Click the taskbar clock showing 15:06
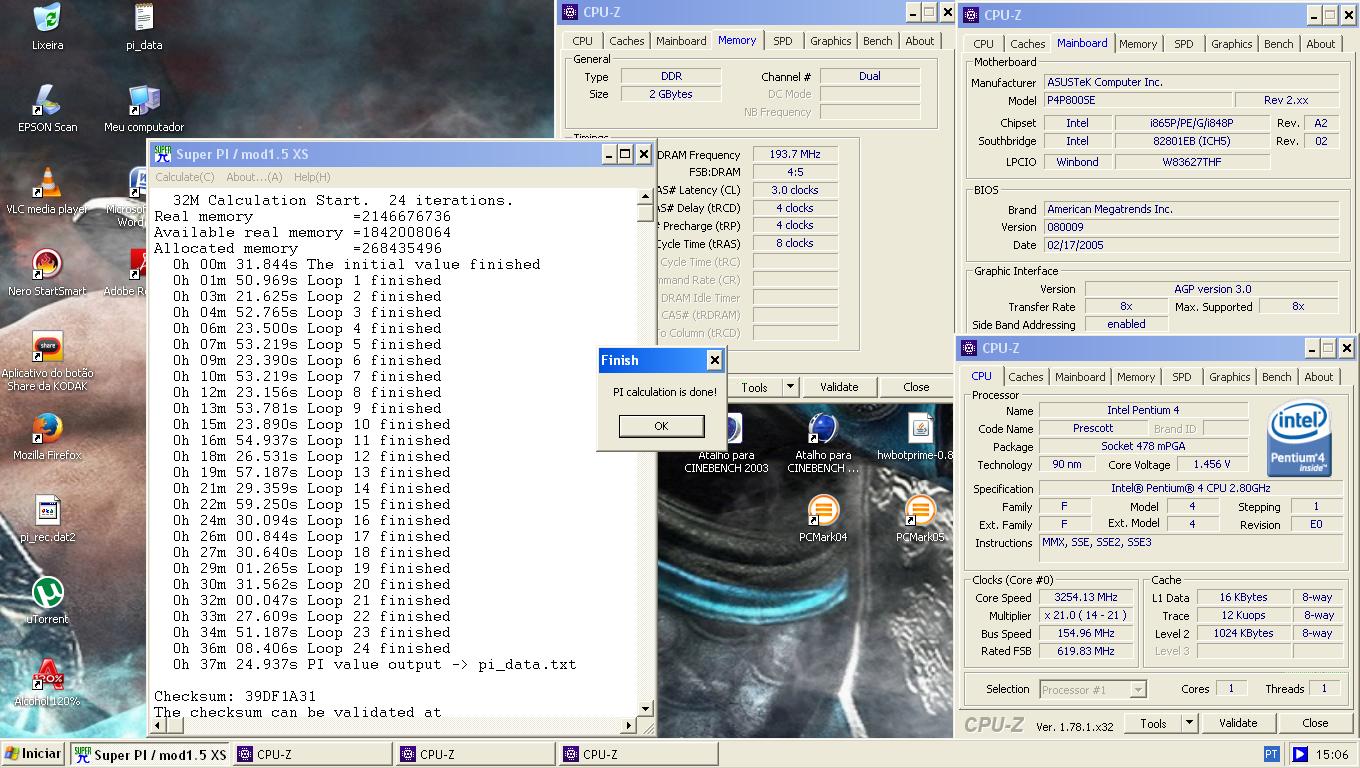 pyautogui.click(x=1333, y=754)
